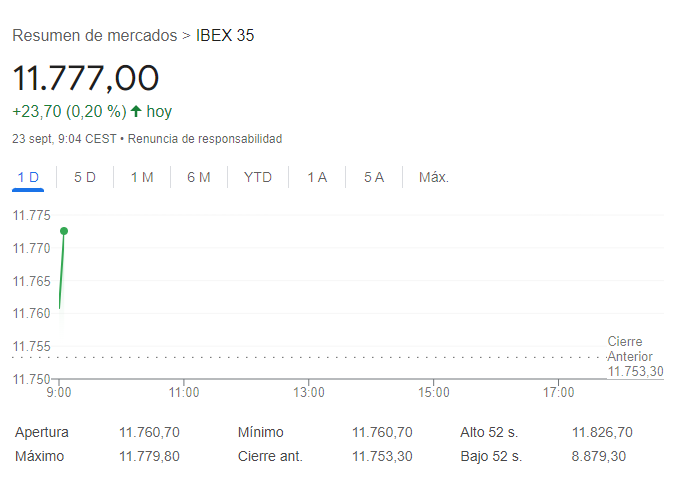Click the IBEX 35 breadcrumb title
This screenshot has height=477, width=681.
click(x=225, y=36)
